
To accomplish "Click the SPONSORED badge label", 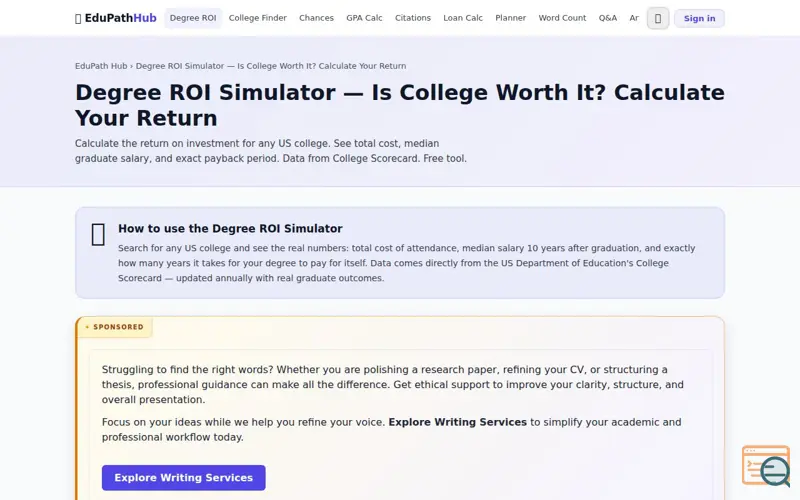I will (115, 327).
